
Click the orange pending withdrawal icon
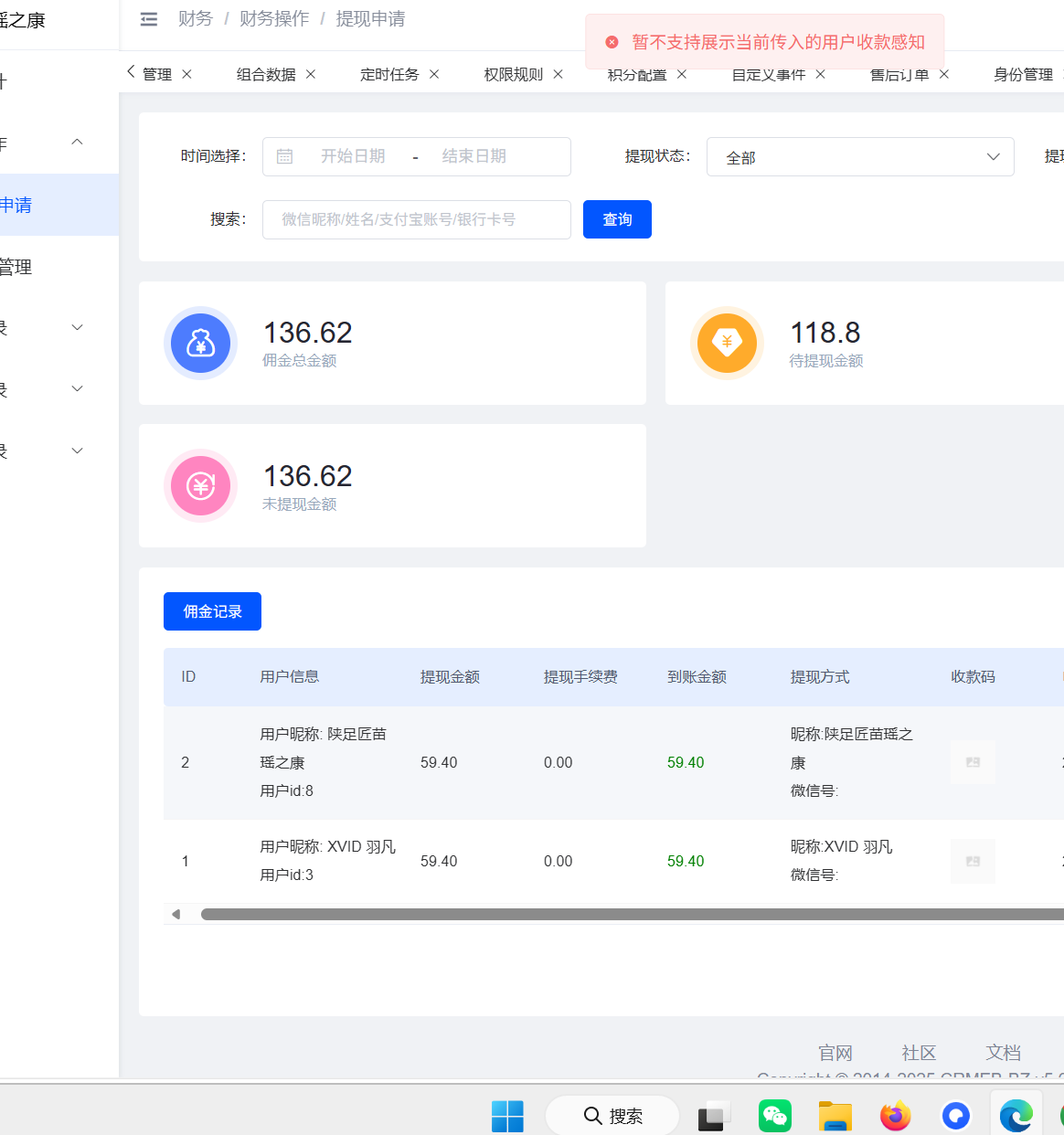pos(727,343)
